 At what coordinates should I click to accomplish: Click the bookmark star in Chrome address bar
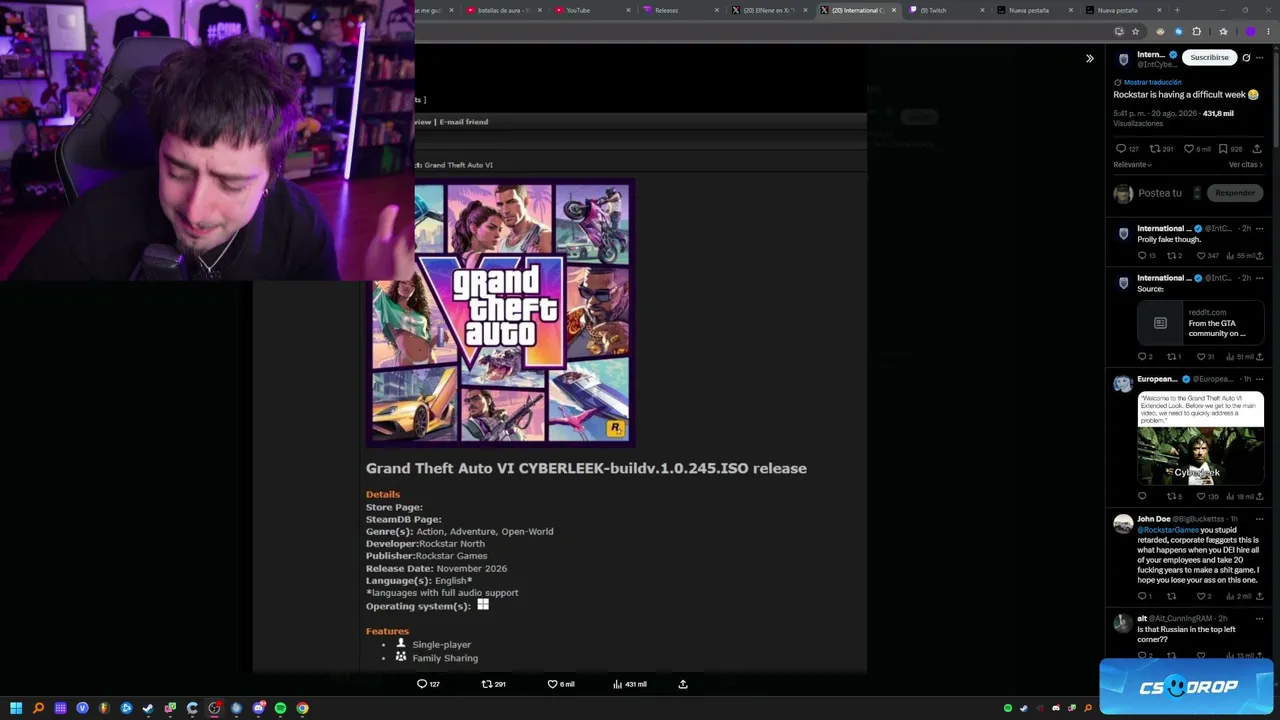(x=1135, y=31)
